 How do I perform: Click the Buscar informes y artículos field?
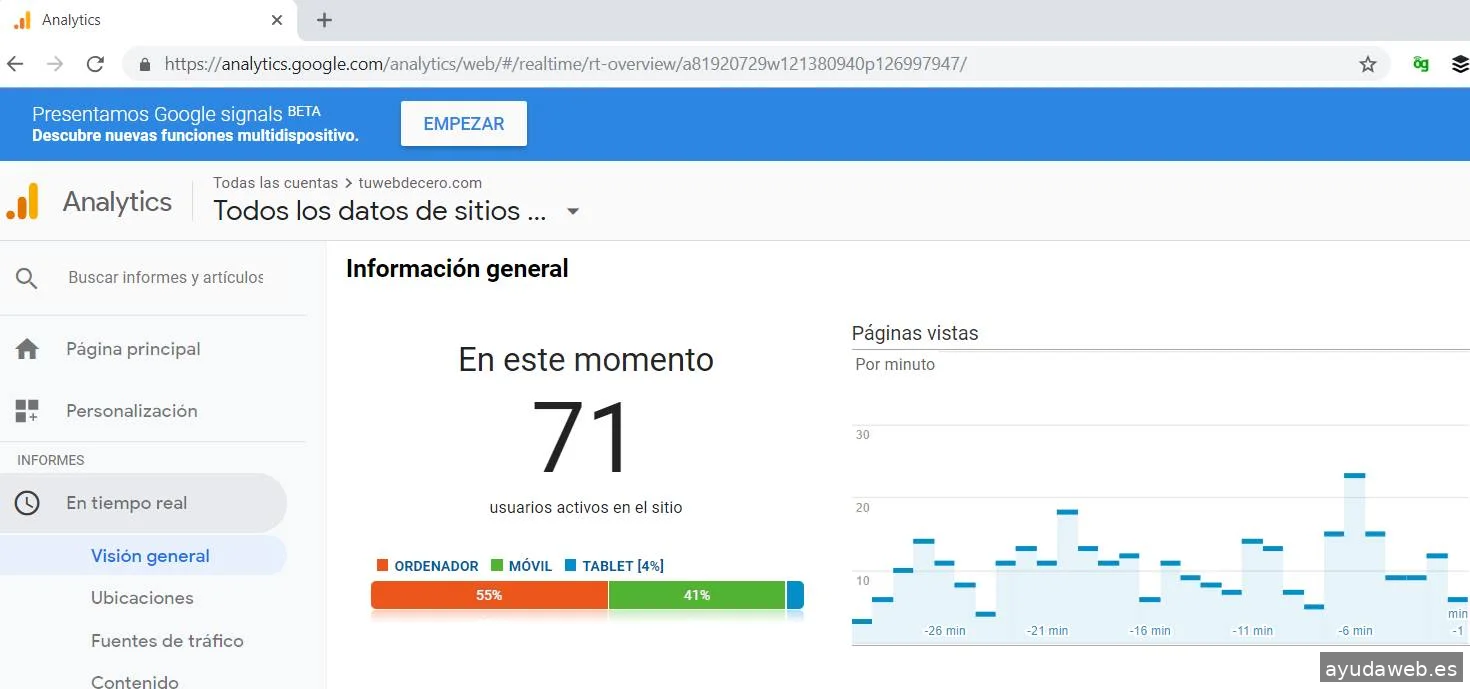(x=166, y=278)
